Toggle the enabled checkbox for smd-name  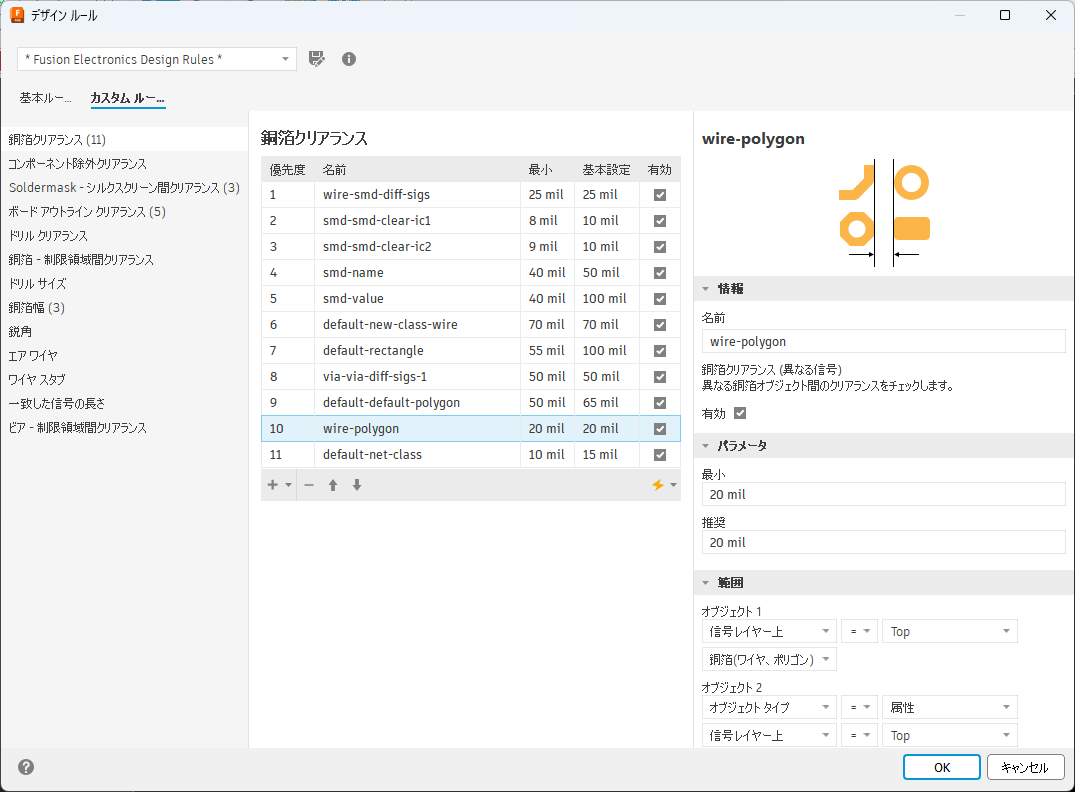660,273
